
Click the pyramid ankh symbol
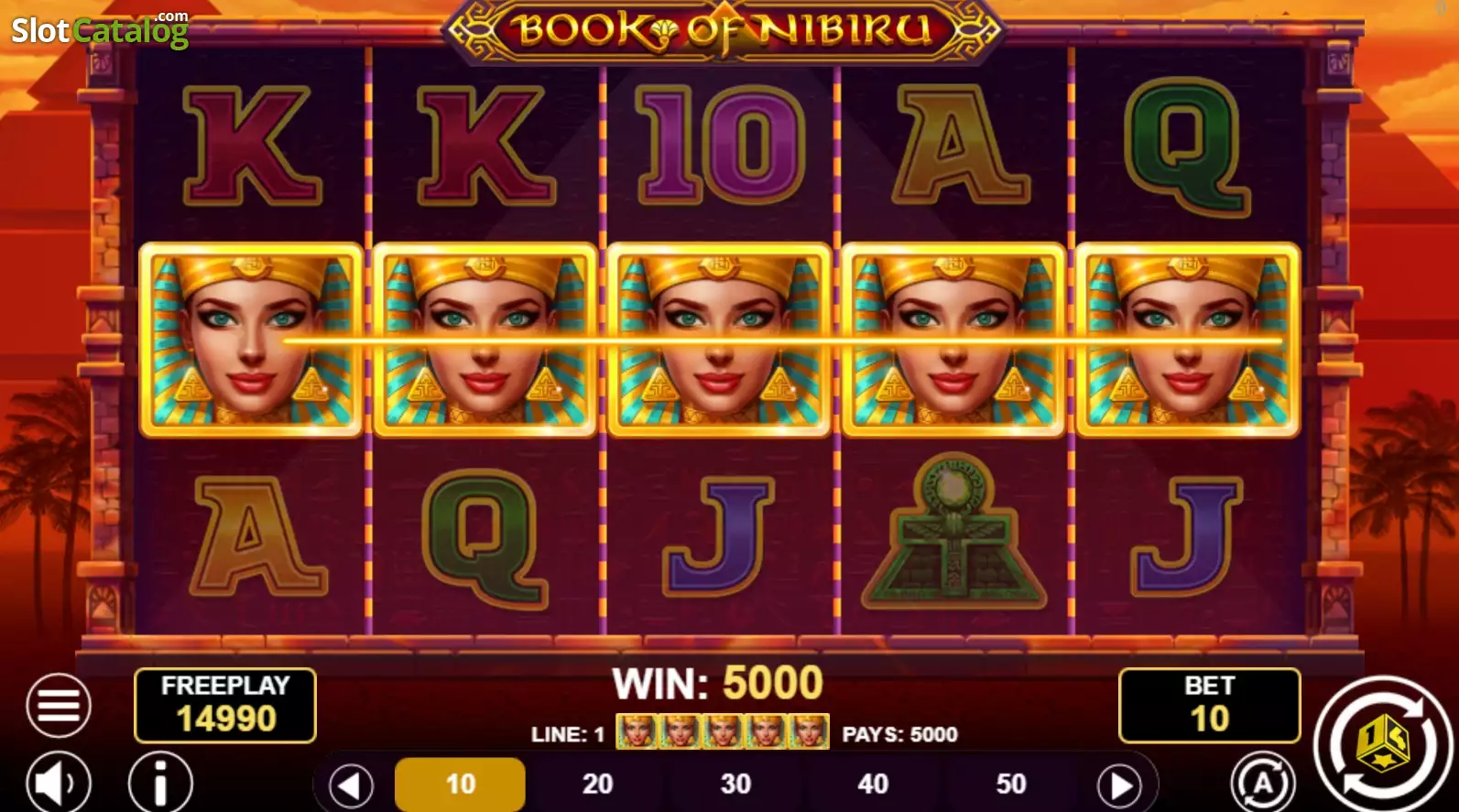click(x=953, y=534)
